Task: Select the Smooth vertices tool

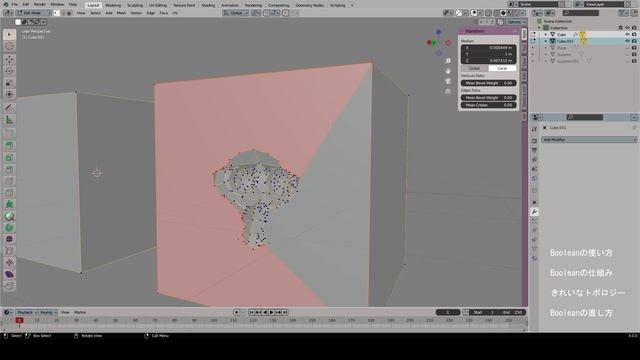Action: click(9, 239)
